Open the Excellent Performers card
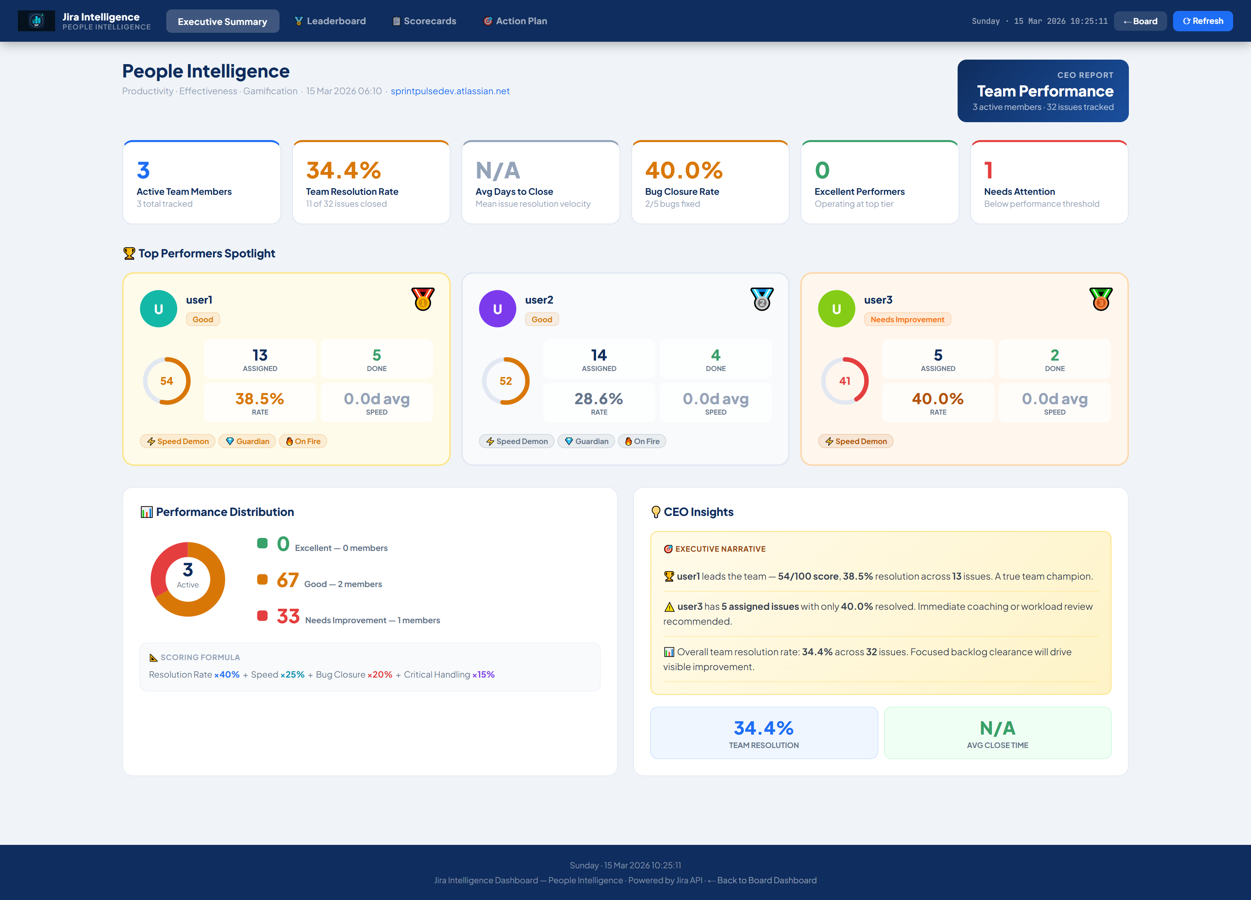The width and height of the screenshot is (1251, 900). tap(880, 182)
